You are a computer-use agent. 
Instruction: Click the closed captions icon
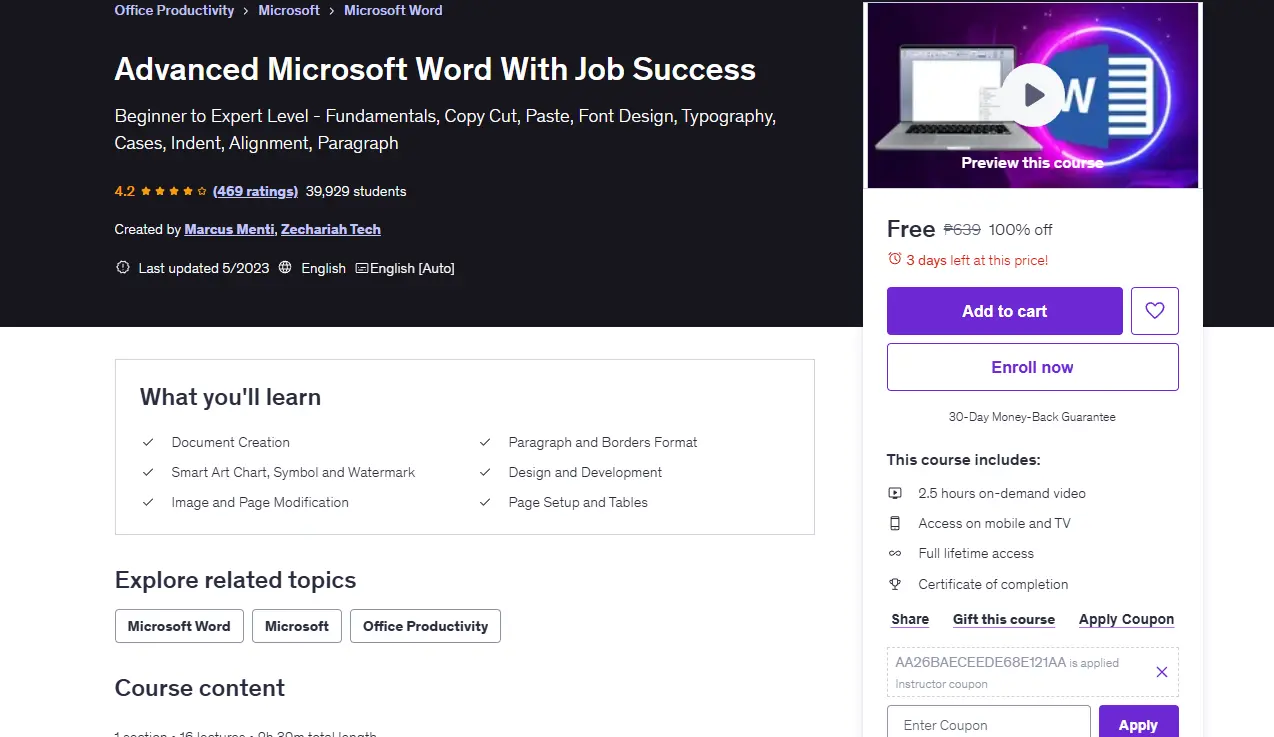tap(362, 268)
